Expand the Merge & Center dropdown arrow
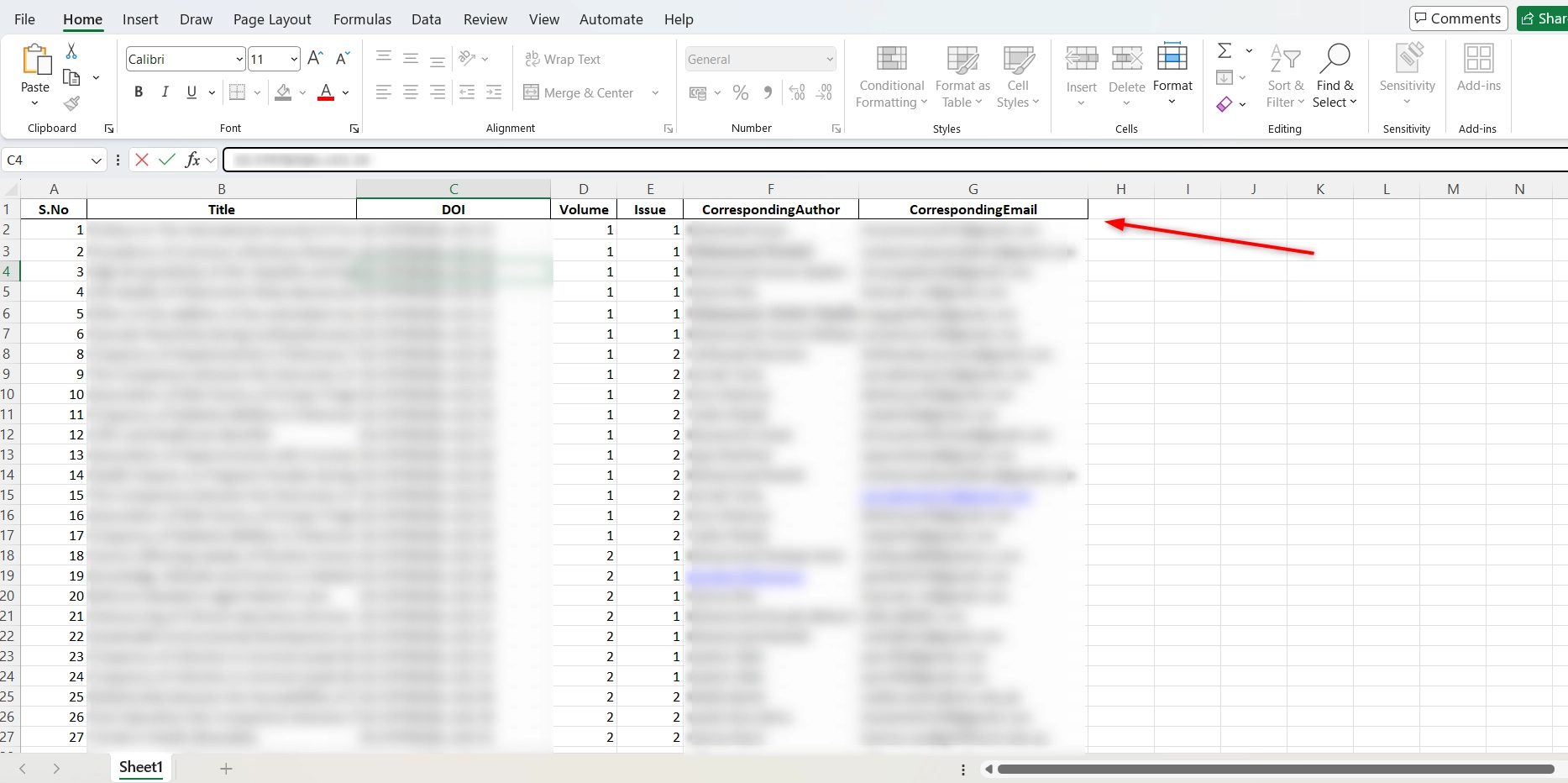 pos(655,92)
